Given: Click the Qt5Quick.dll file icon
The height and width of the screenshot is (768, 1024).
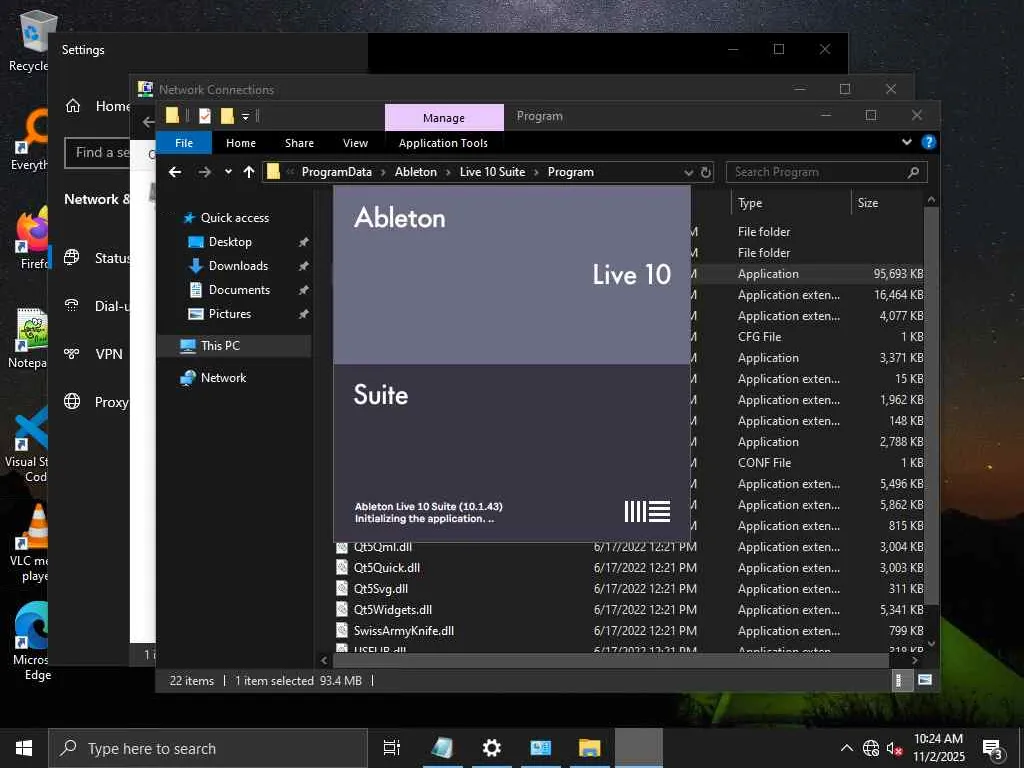Looking at the screenshot, I should (x=342, y=568).
